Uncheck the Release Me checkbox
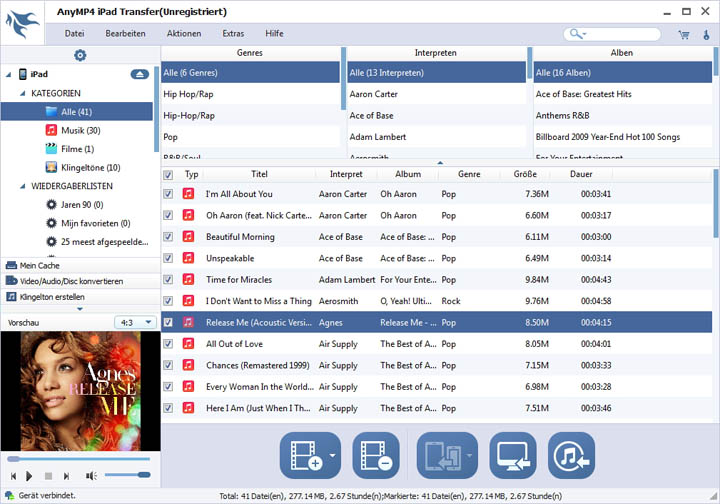Screen dimensions: 720x504 point(168,322)
